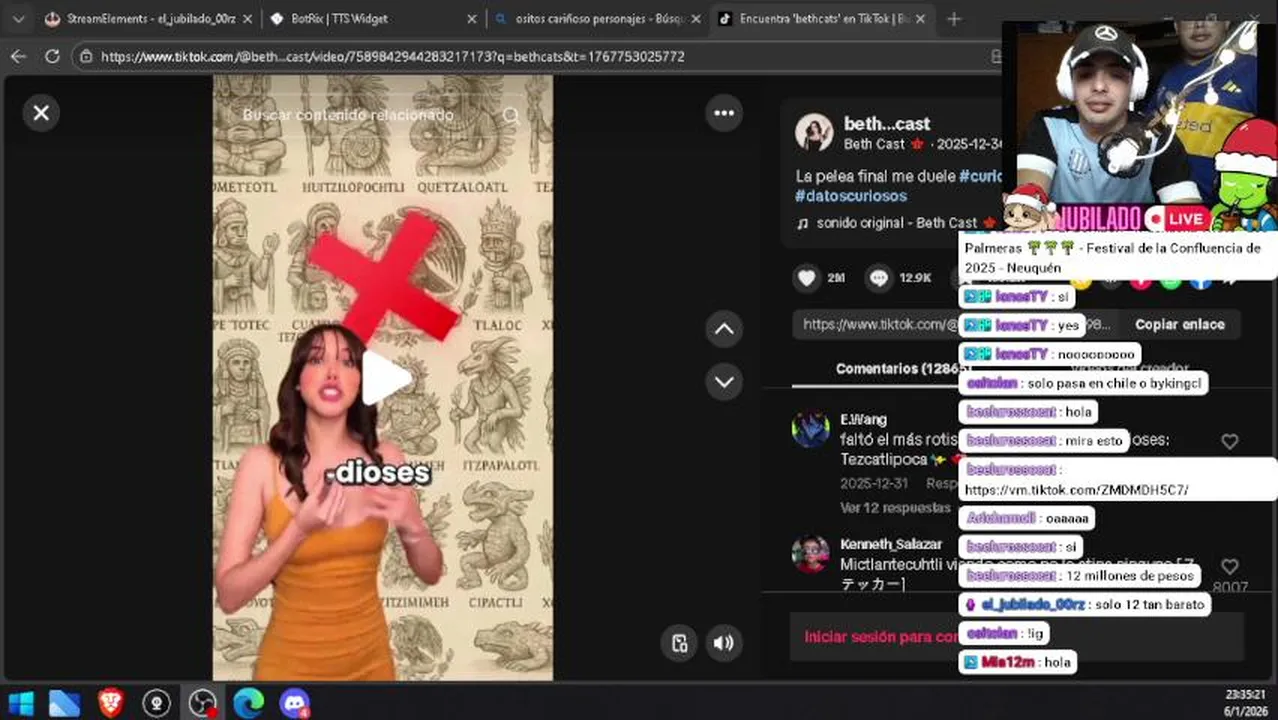Close the StreamElements tab
Viewport: 1278px width, 720px height.
tap(246, 19)
